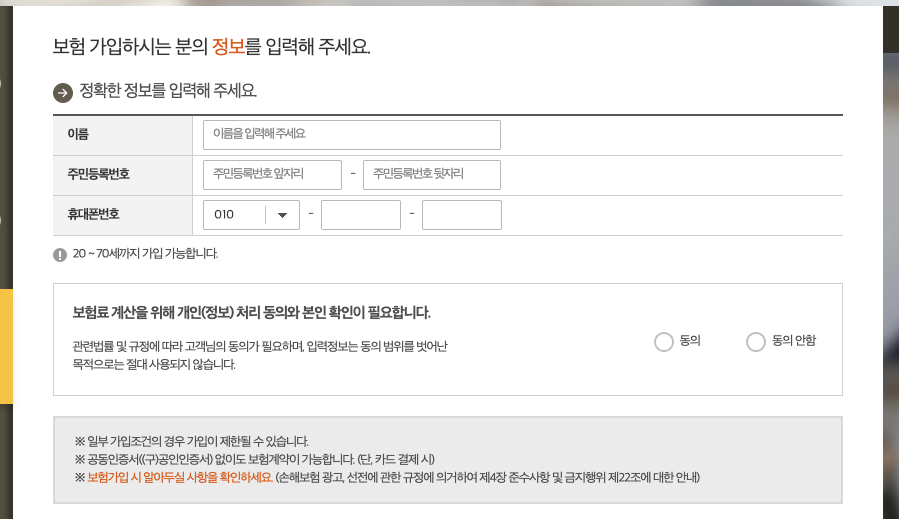The width and height of the screenshot is (899, 519).
Task: Click the exclamation icon beside 20~70세 notice
Action: coord(60,255)
